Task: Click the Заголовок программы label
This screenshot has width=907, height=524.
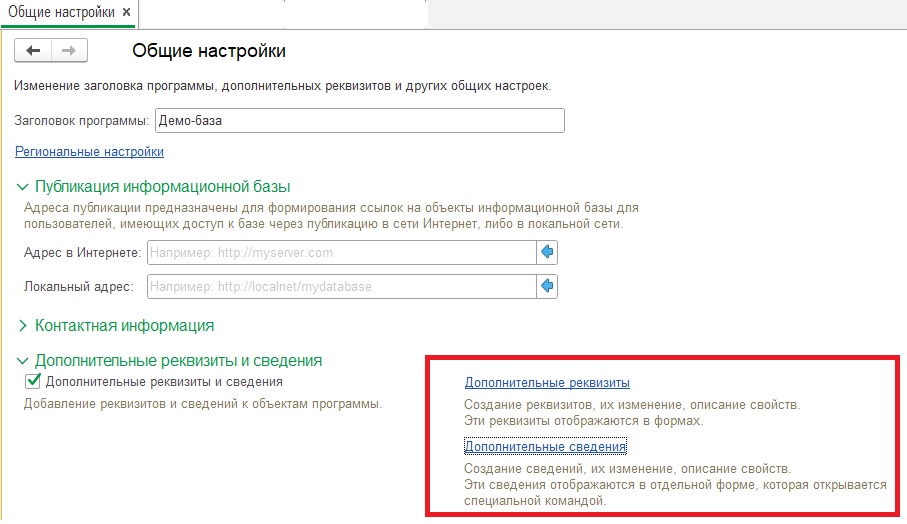Action: coord(82,120)
